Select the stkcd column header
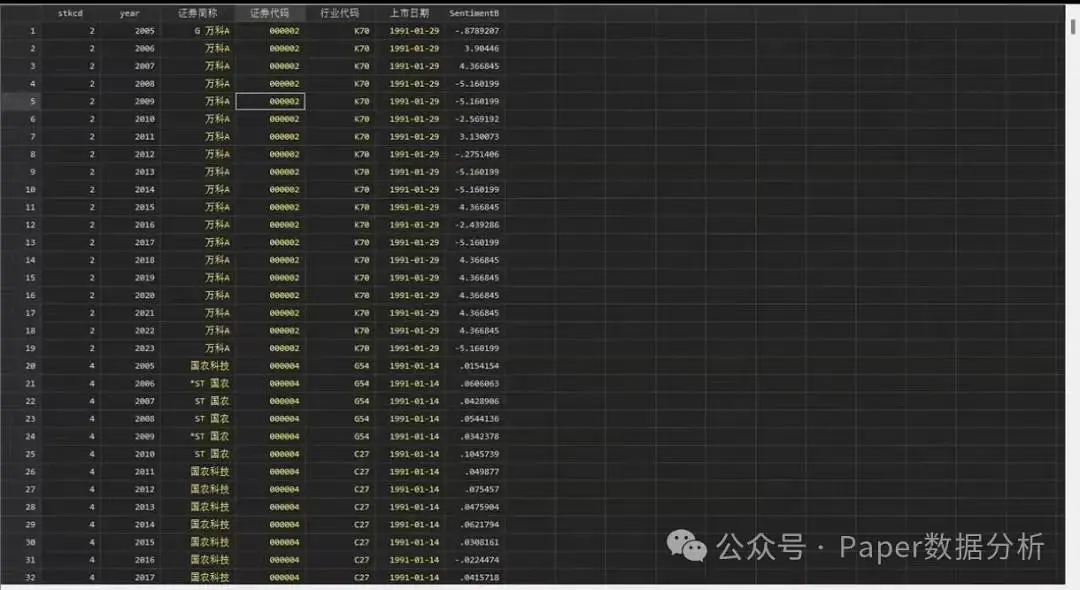The height and width of the screenshot is (590, 1080). (70, 13)
